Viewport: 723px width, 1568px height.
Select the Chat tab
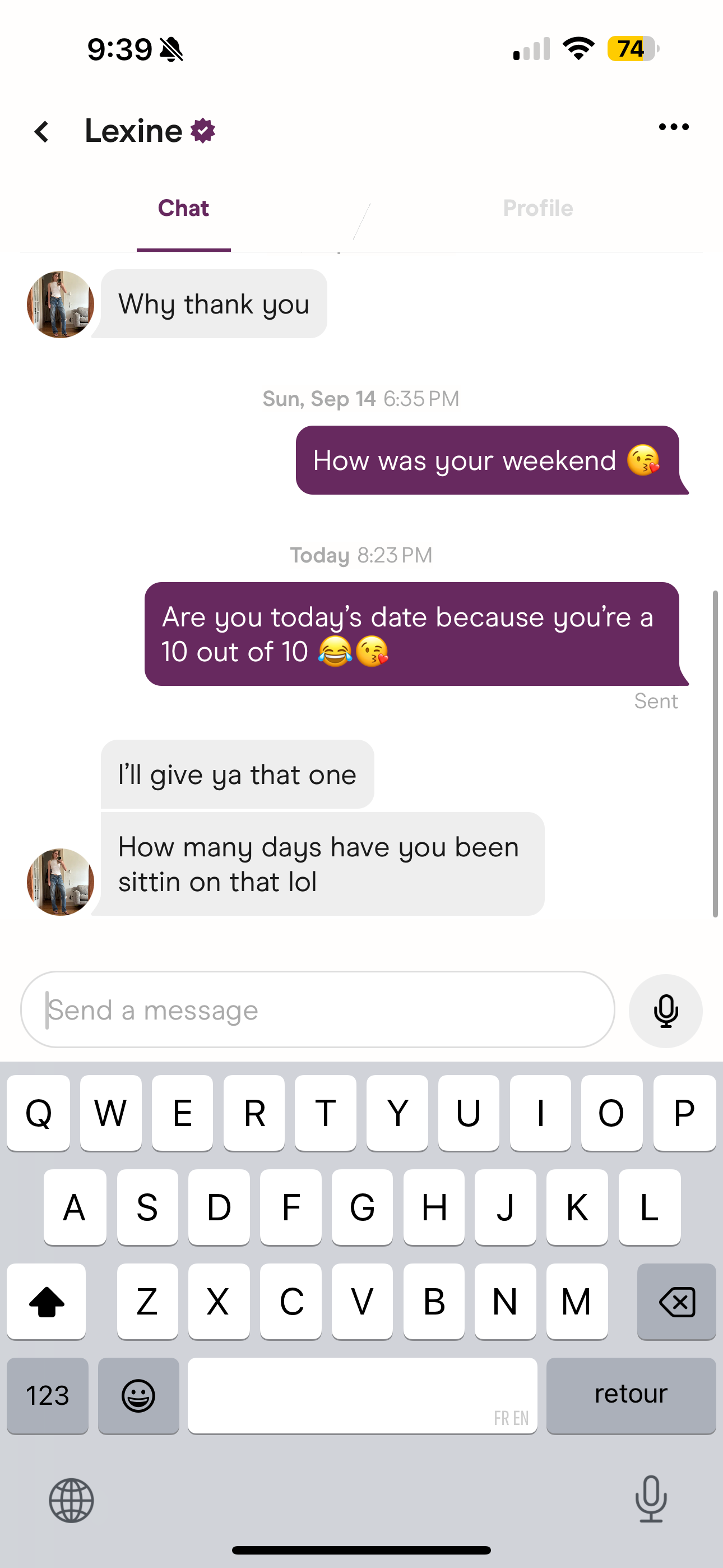click(x=183, y=208)
